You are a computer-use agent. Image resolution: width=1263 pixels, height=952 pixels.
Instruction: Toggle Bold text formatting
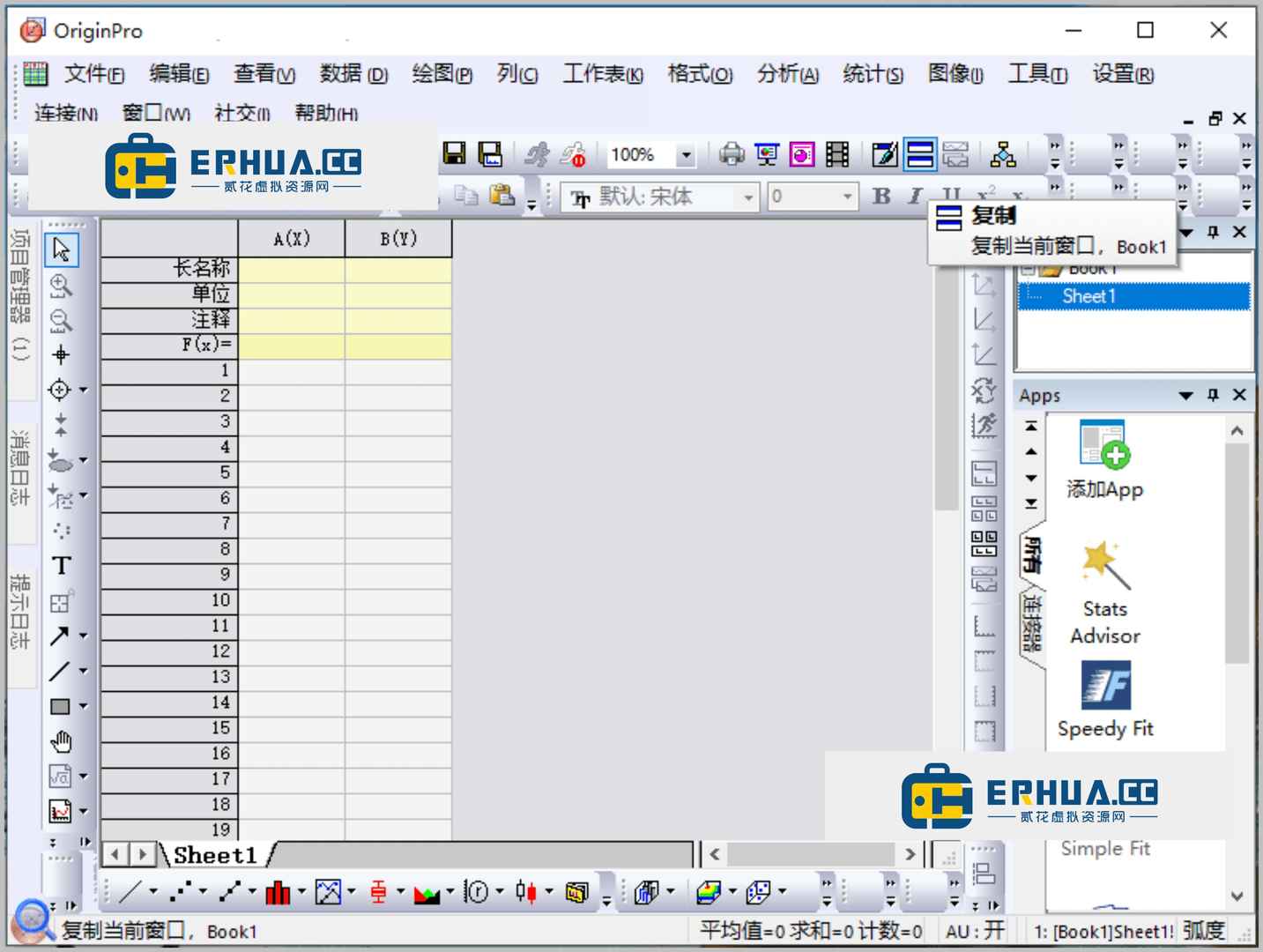pos(881,196)
